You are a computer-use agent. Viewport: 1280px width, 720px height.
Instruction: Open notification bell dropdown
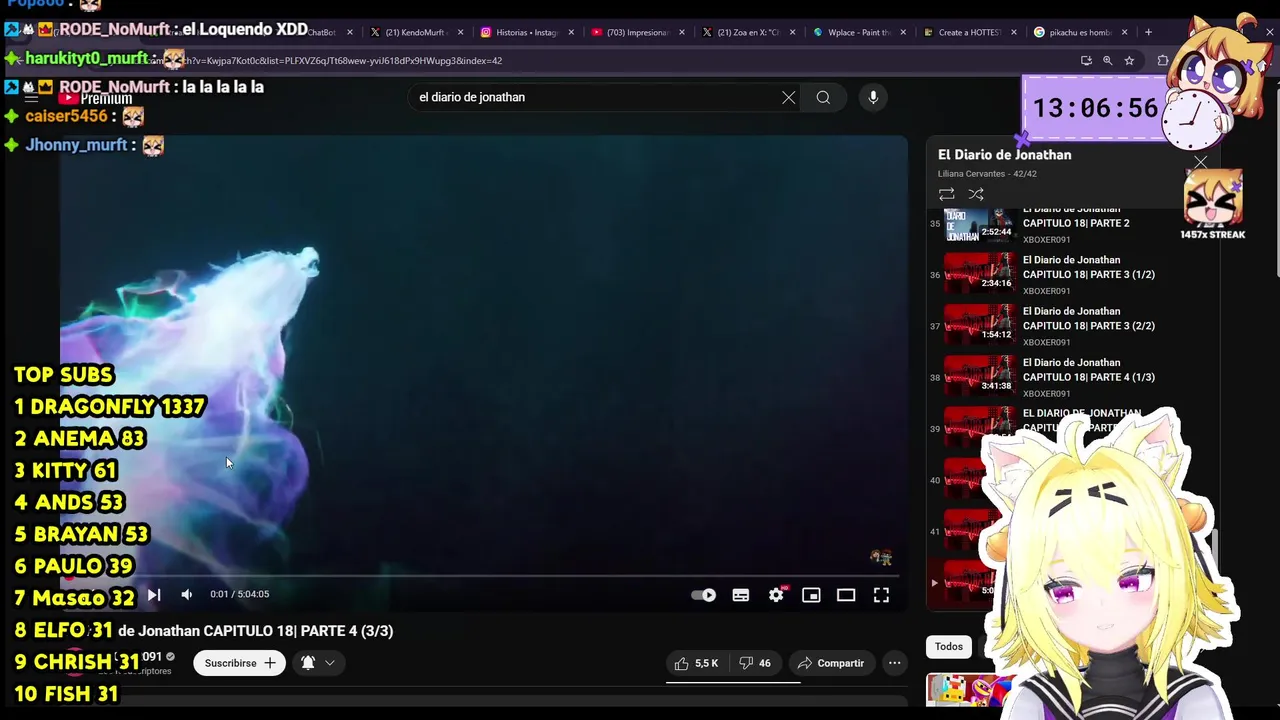click(318, 663)
